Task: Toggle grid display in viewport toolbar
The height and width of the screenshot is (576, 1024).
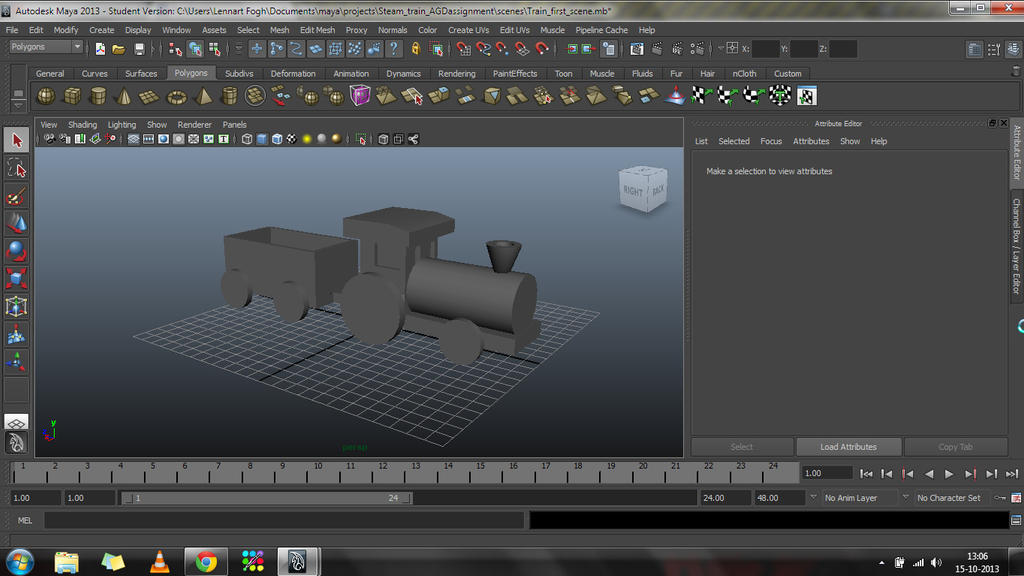Action: tap(133, 139)
